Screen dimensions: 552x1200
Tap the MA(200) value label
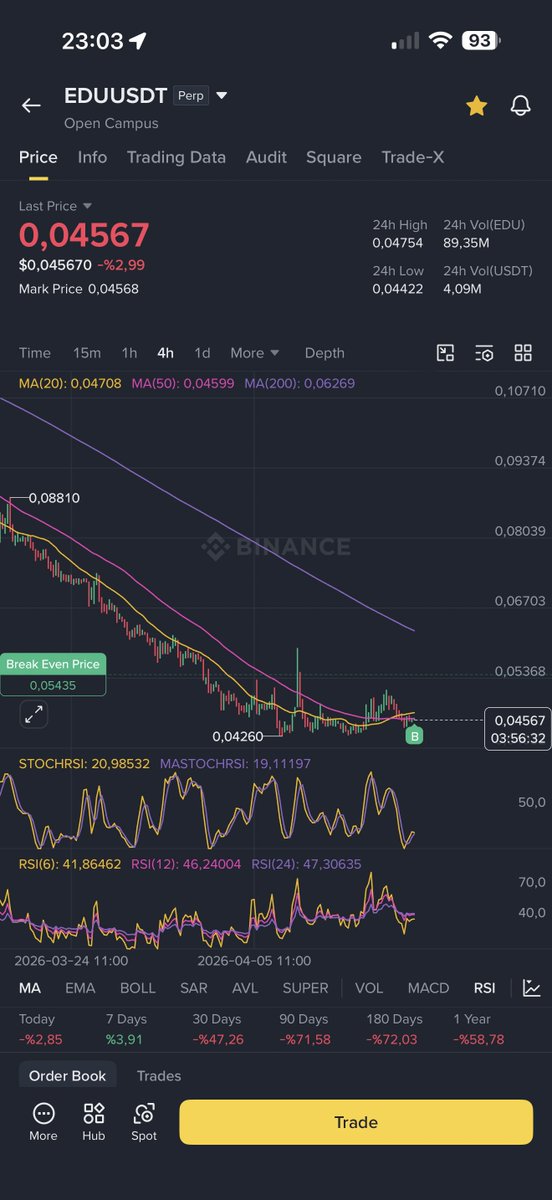pos(300,383)
